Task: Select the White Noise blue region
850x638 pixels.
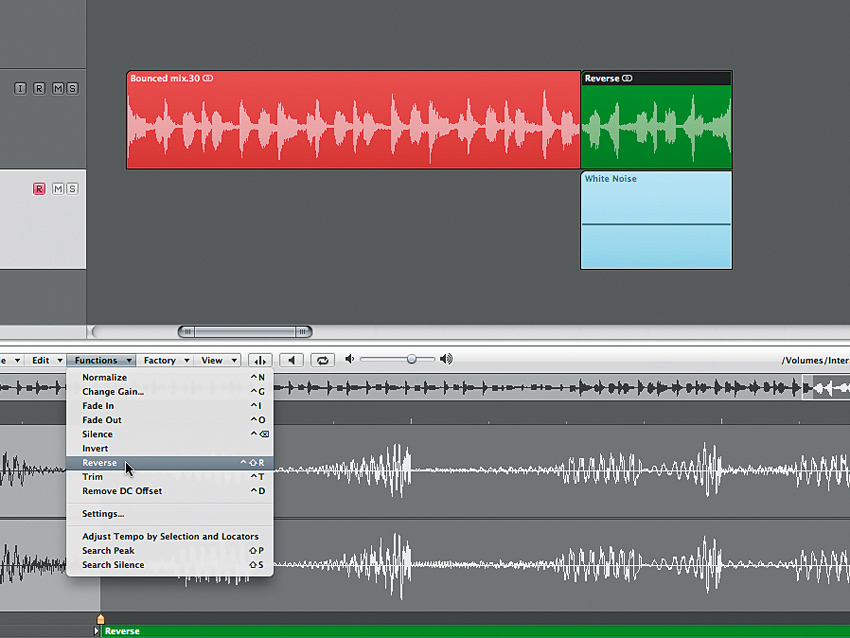Action: 656,220
